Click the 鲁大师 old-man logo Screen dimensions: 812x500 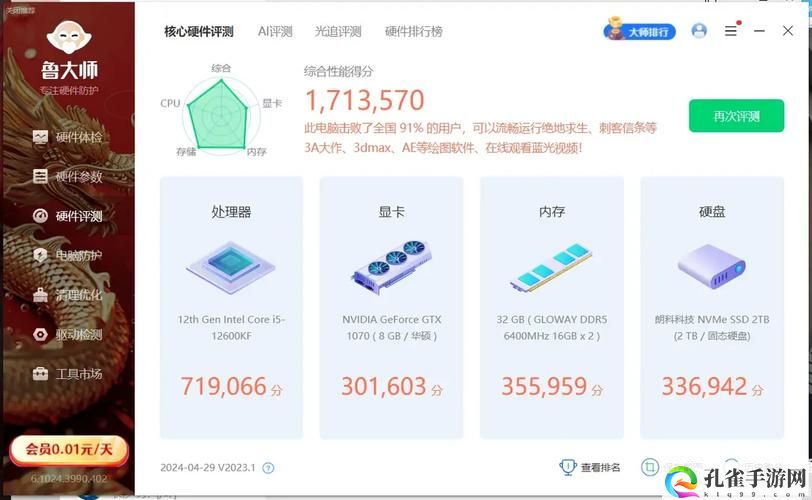69,37
